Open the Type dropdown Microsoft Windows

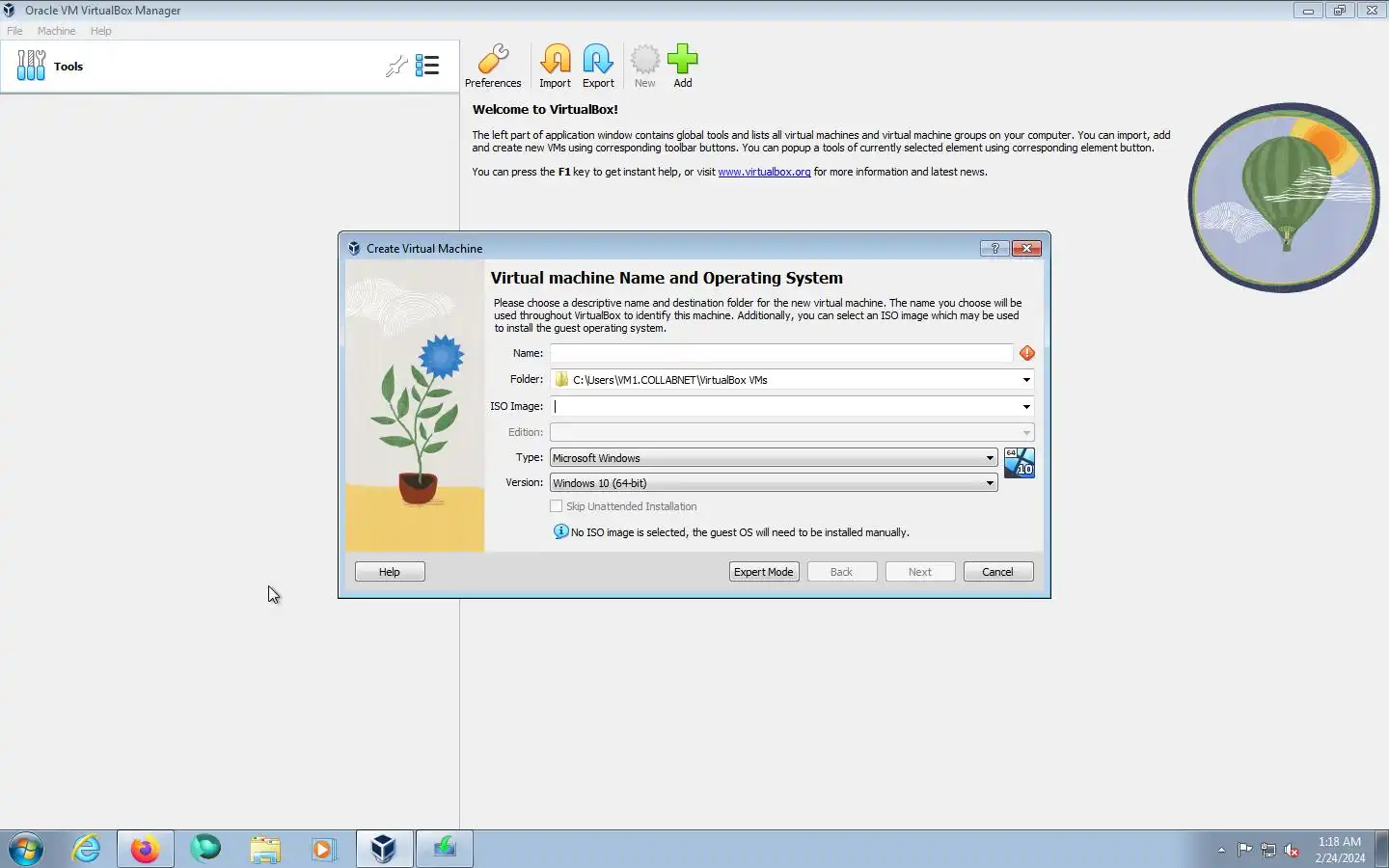click(774, 457)
